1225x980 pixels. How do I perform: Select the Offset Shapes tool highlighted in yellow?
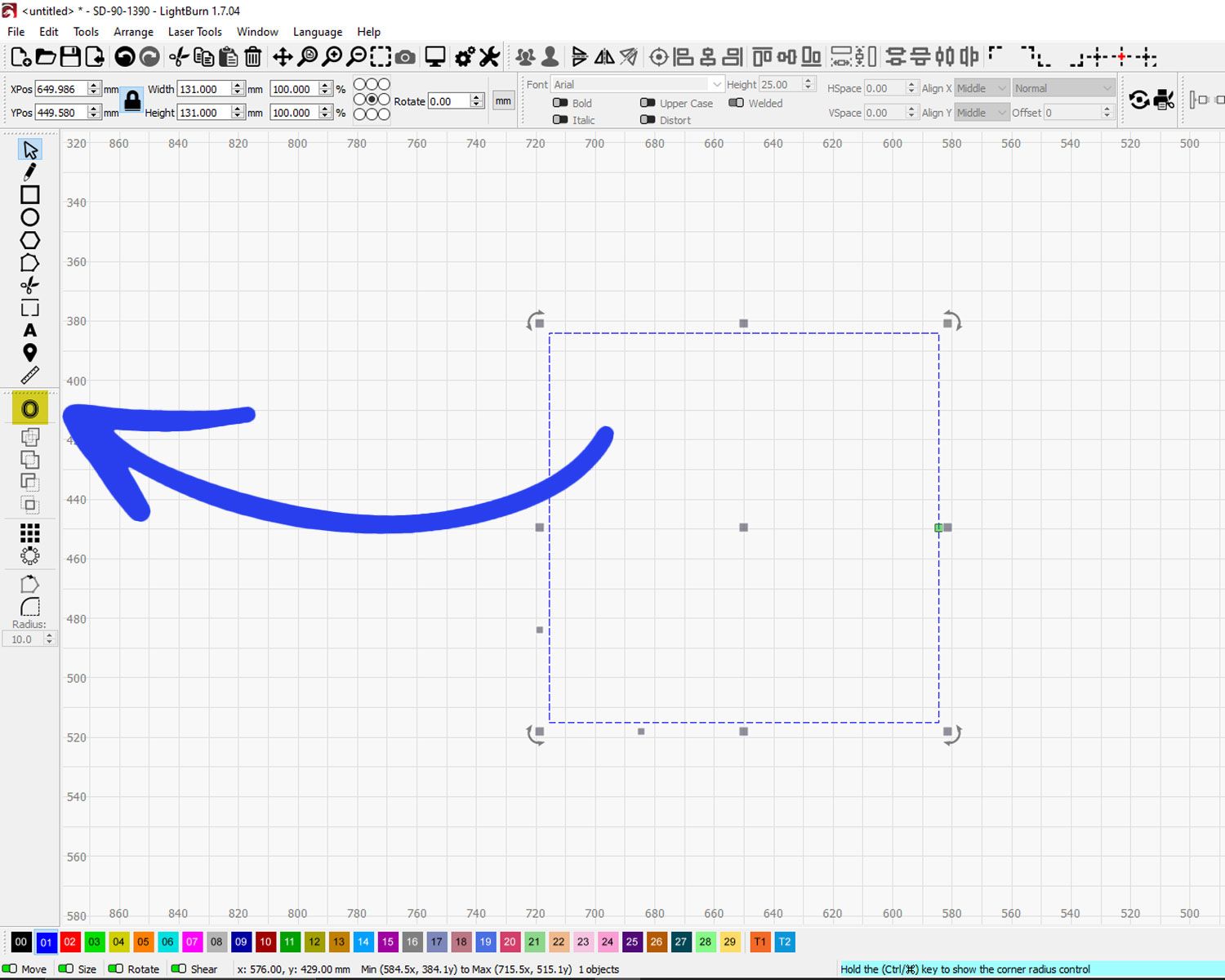(29, 408)
